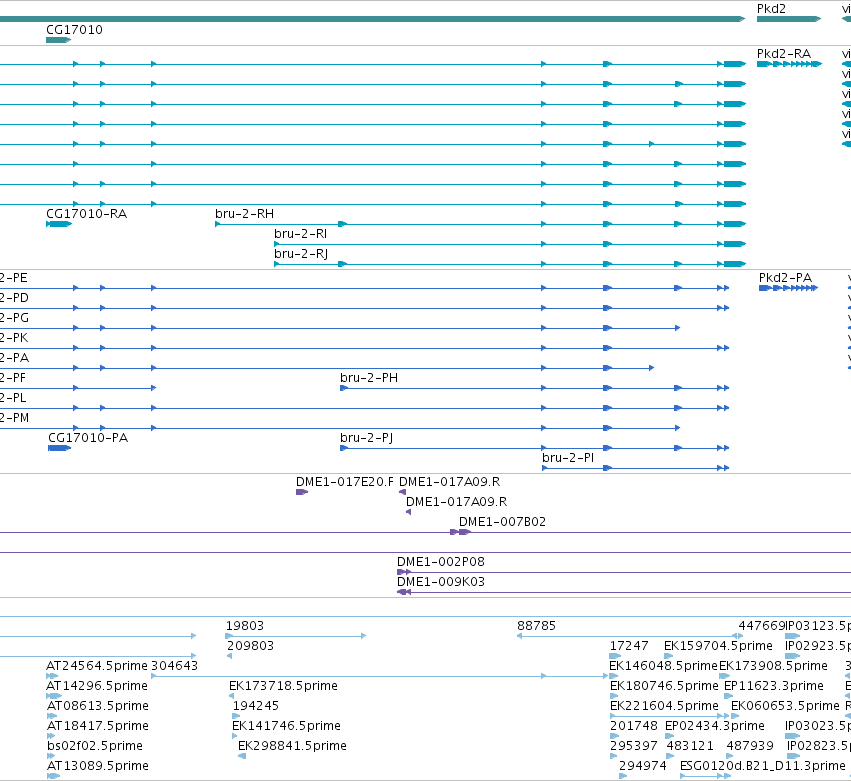Screen dimensions: 851x781
Task: Open the bru-2-RJ transcript
Action: (x=510, y=264)
